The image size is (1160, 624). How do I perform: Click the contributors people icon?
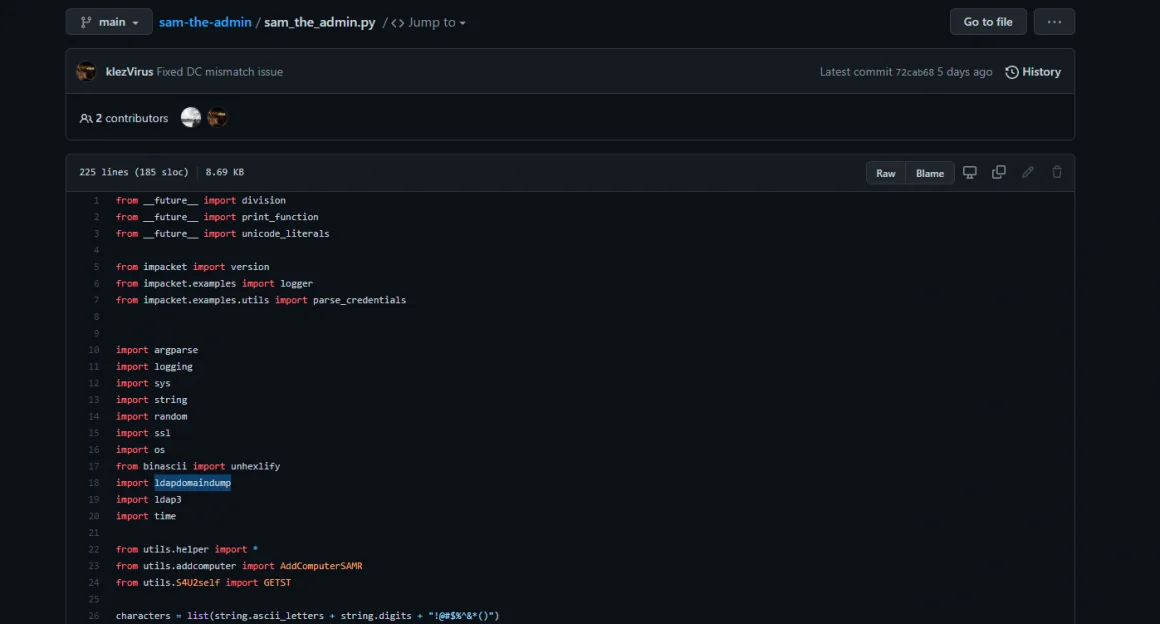pyautogui.click(x=86, y=118)
